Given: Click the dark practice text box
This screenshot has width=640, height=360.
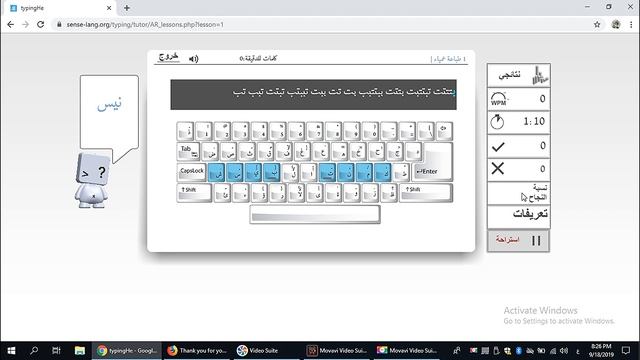Looking at the screenshot, I should pos(313,95).
